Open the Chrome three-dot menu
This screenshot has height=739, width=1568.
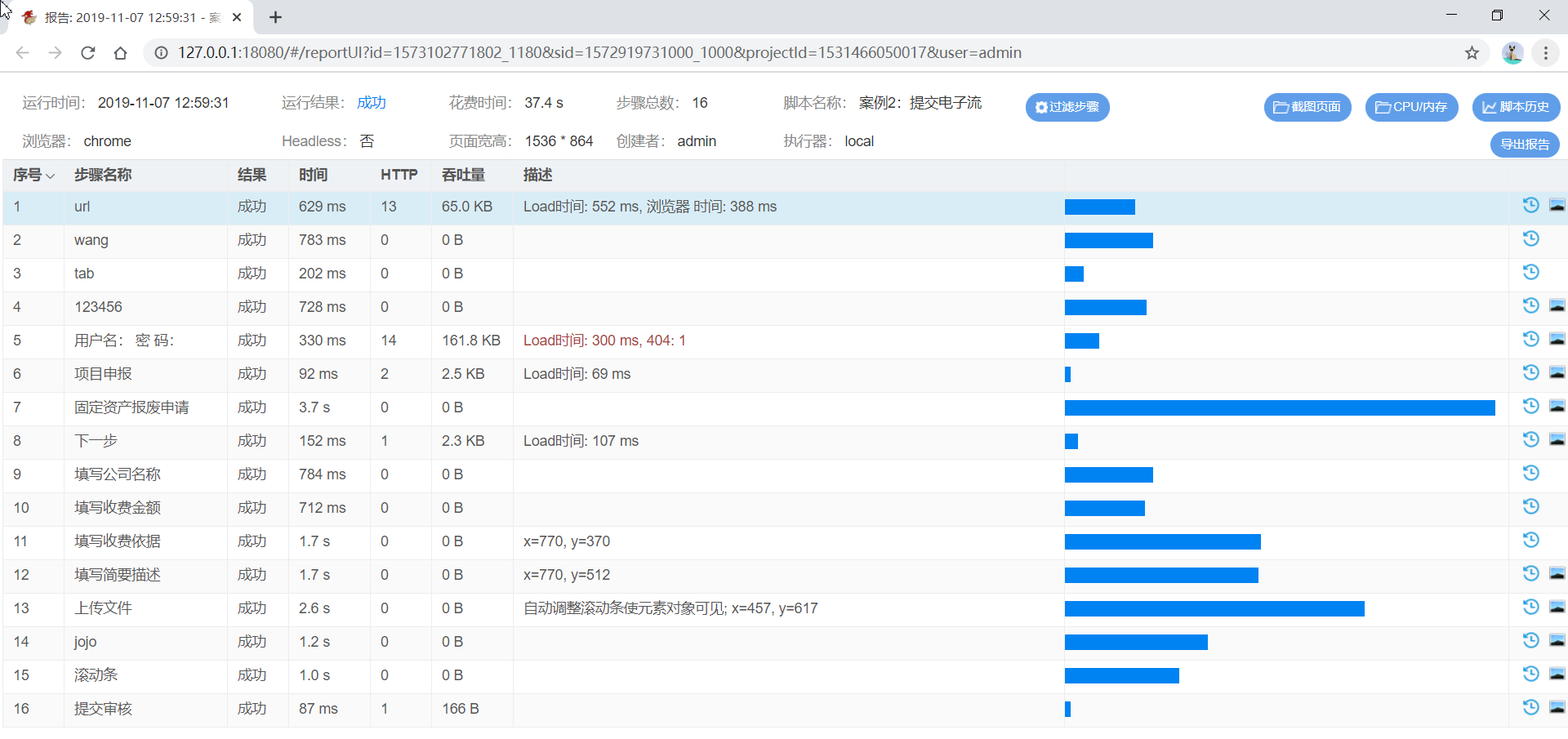point(1545,53)
